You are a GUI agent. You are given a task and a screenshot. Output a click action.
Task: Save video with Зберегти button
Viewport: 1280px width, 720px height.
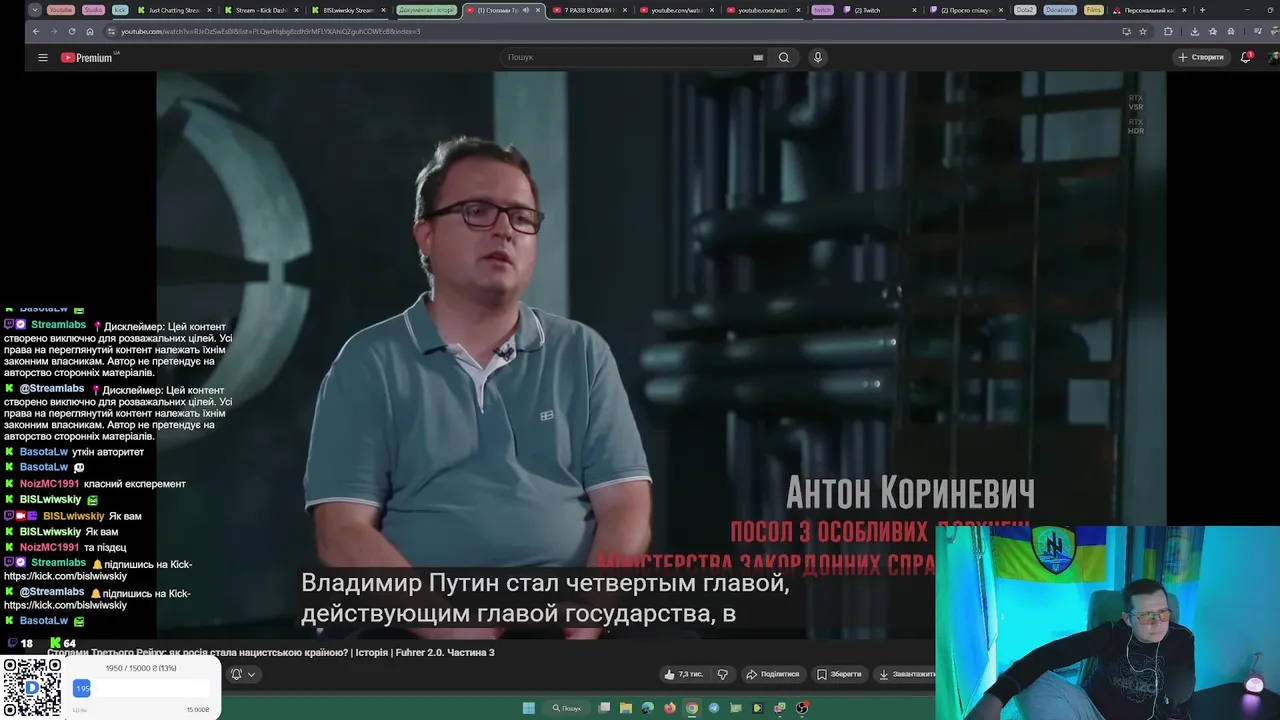point(839,674)
